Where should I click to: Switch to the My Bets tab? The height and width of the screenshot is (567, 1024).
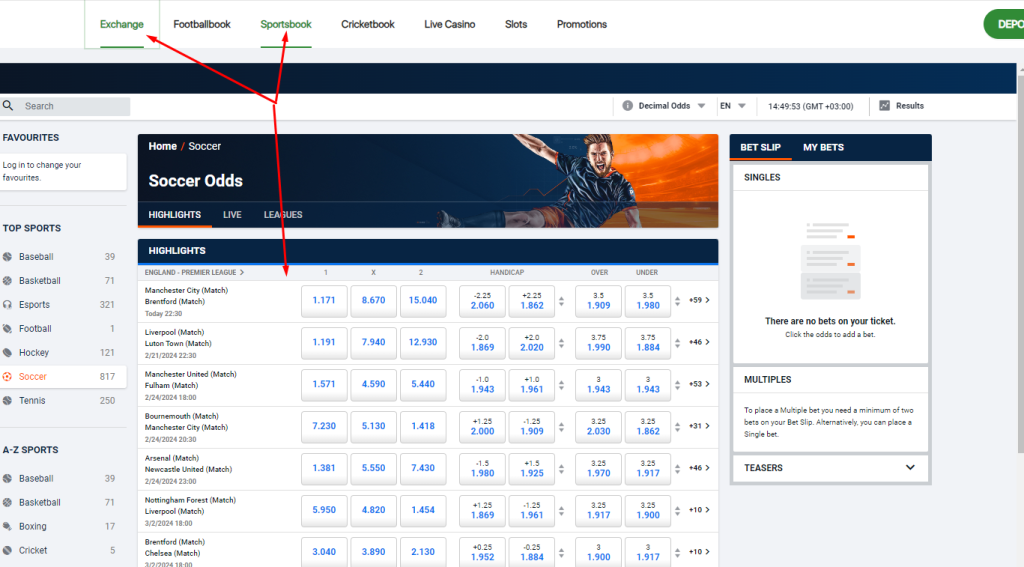823,148
